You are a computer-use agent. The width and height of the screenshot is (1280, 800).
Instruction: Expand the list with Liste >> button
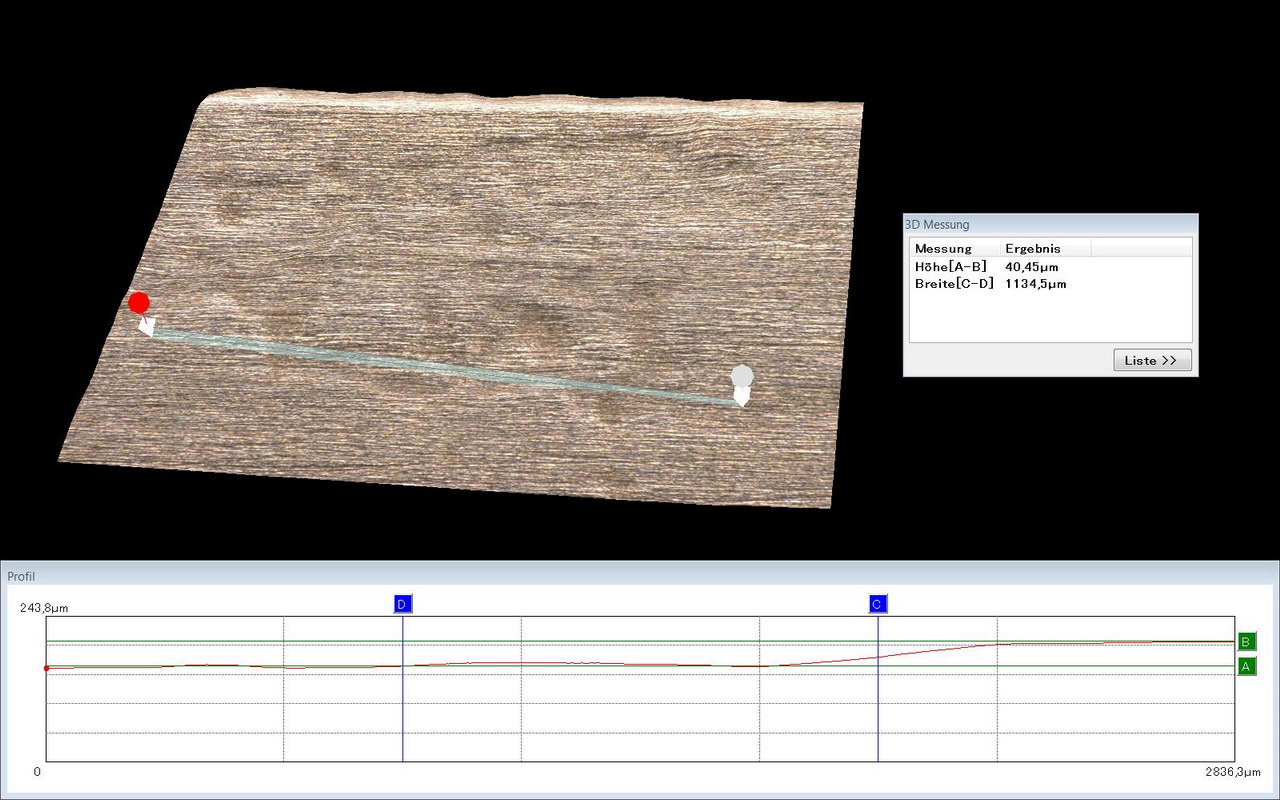1152,360
